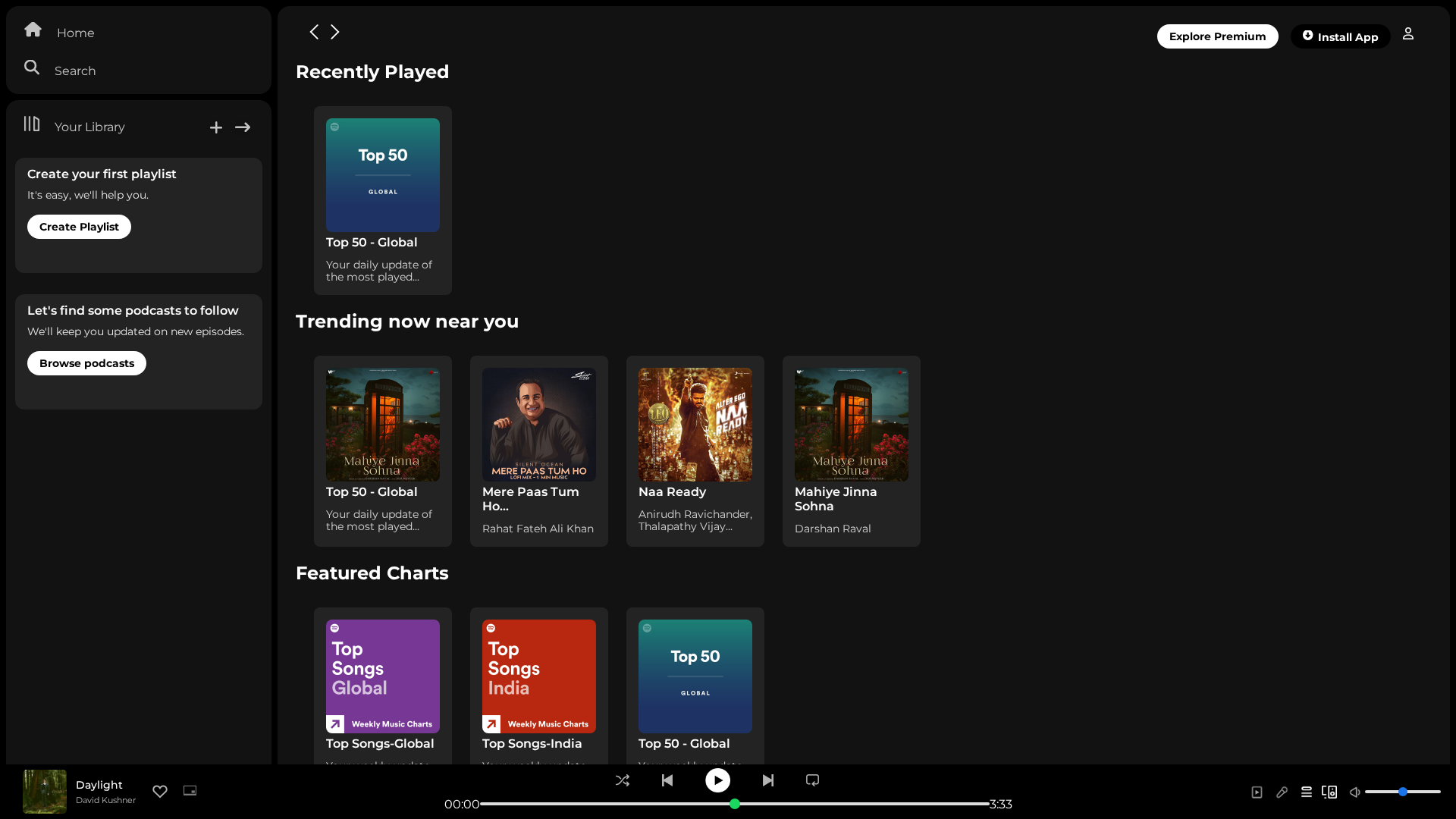Play the current song Daylight
Image resolution: width=1456 pixels, height=819 pixels.
click(717, 780)
